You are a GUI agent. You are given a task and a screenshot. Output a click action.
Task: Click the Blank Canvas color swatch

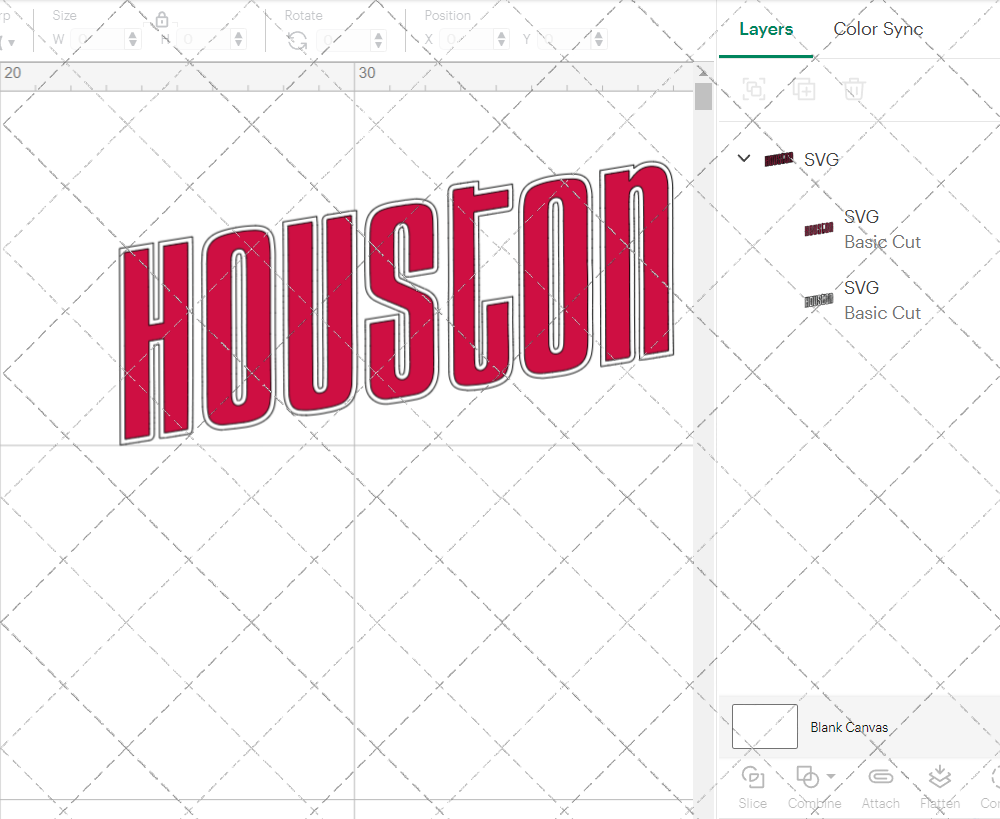[764, 727]
